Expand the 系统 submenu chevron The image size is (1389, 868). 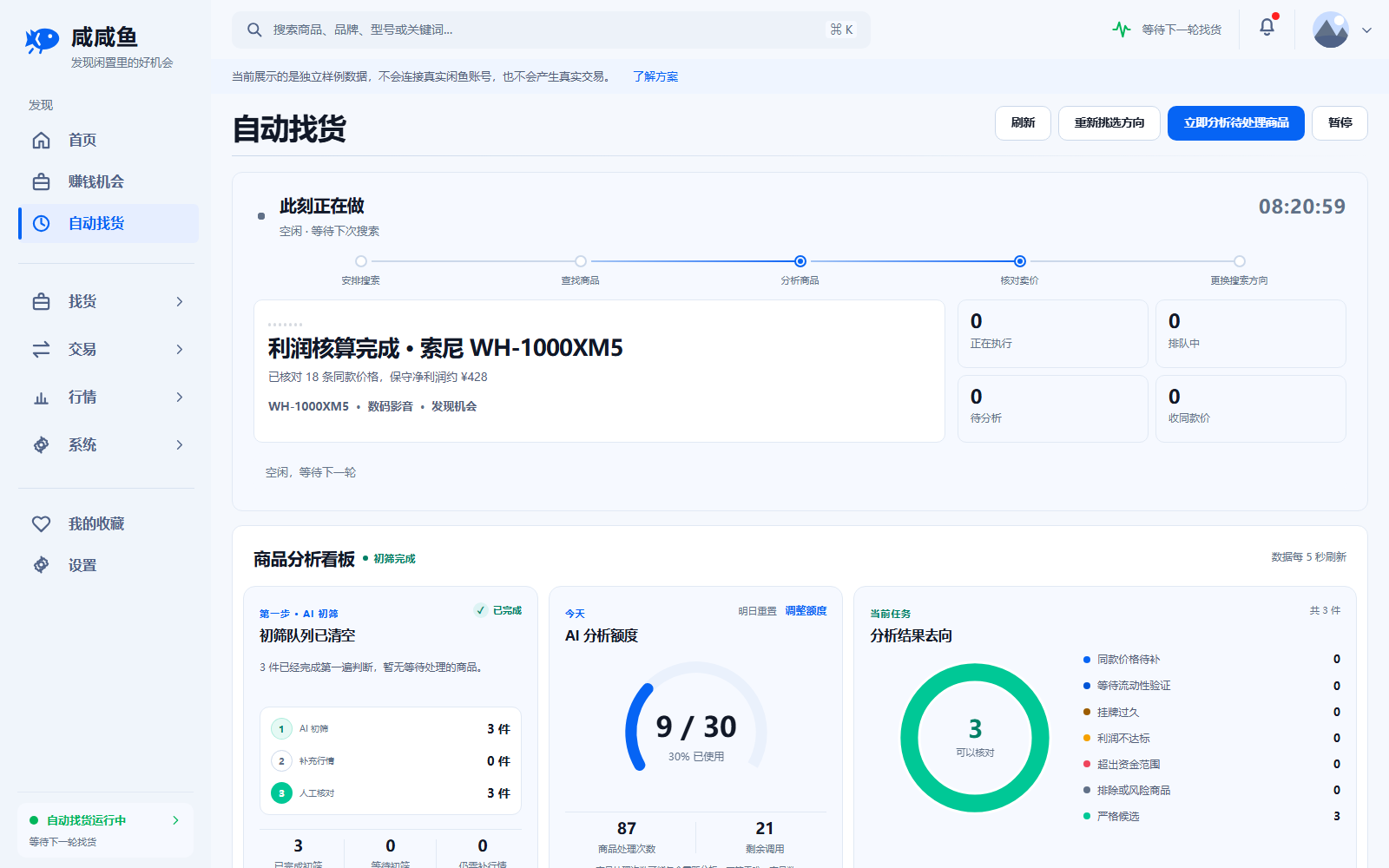click(180, 444)
